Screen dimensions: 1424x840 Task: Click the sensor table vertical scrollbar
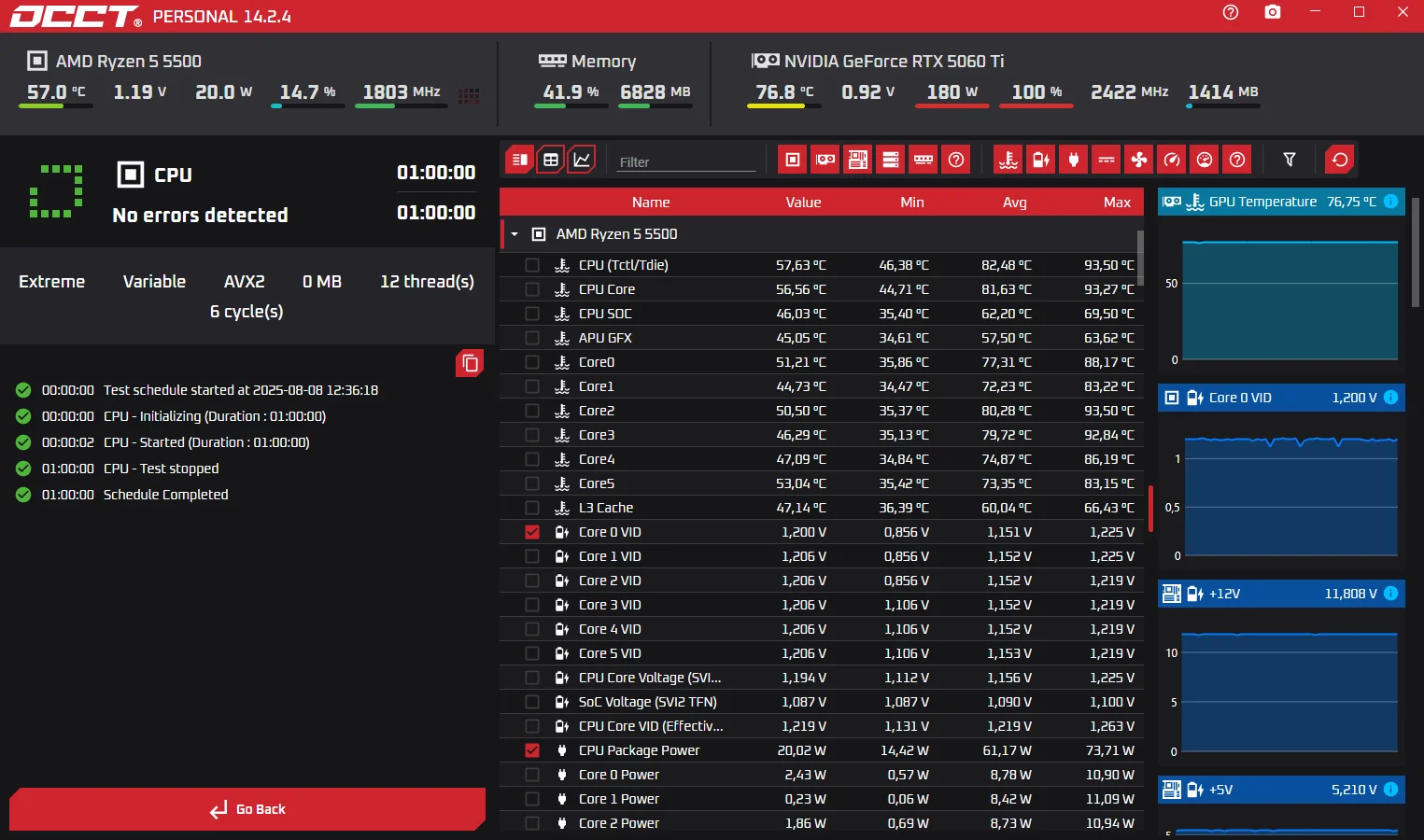tap(1140, 257)
